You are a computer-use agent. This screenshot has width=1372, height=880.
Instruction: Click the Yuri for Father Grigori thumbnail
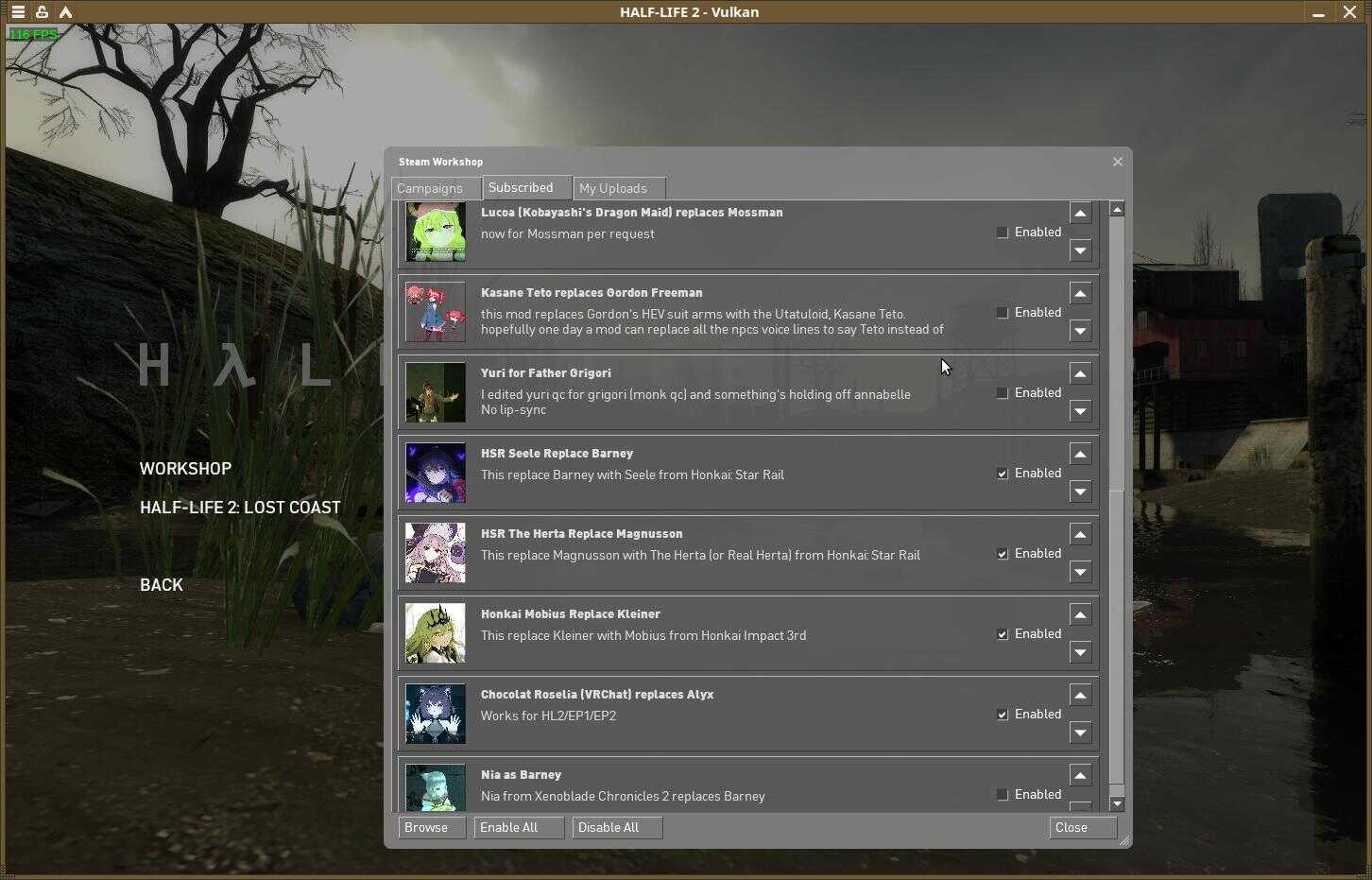(436, 392)
